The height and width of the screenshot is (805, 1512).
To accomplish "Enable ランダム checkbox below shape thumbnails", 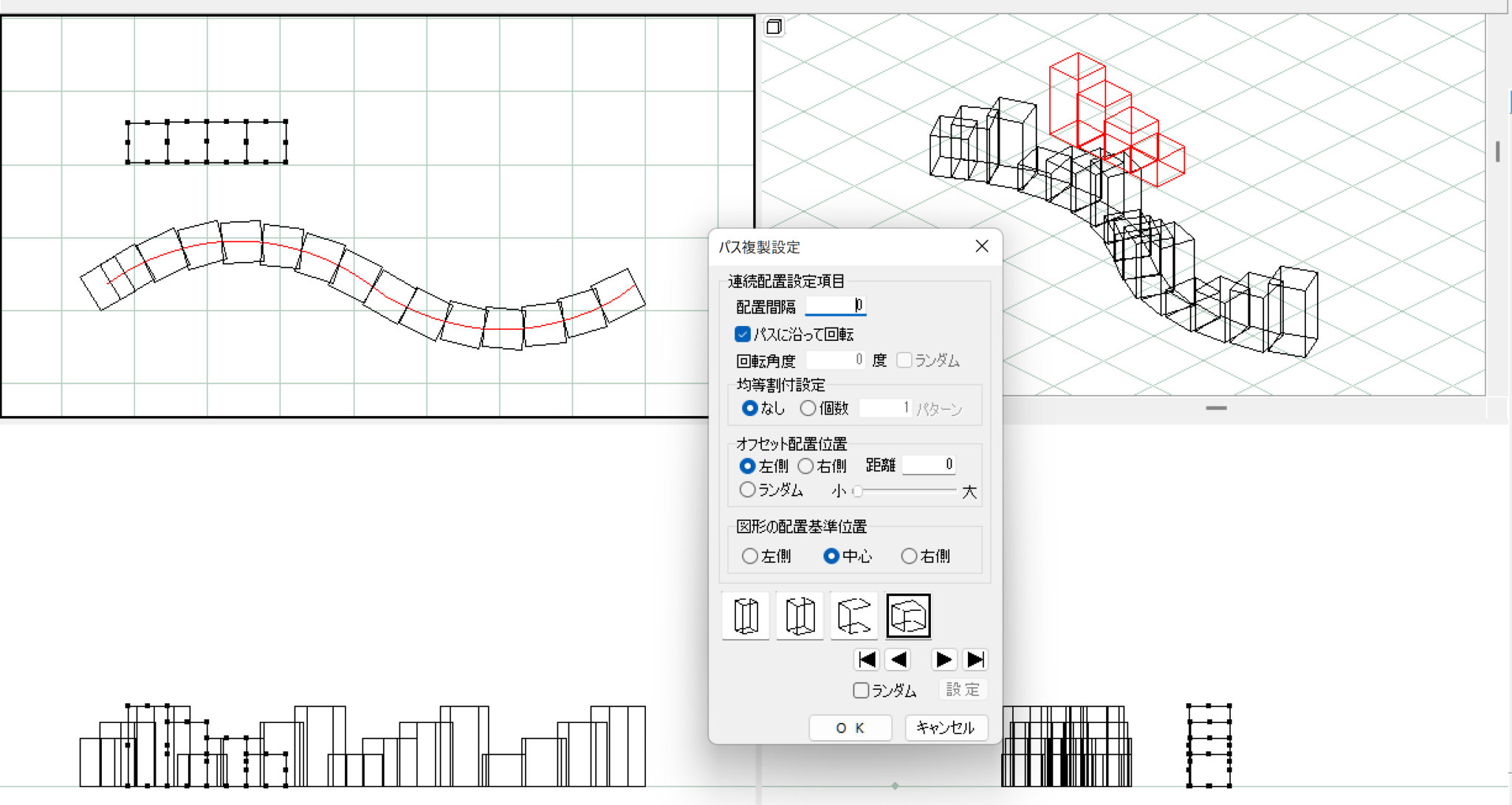I will point(861,691).
